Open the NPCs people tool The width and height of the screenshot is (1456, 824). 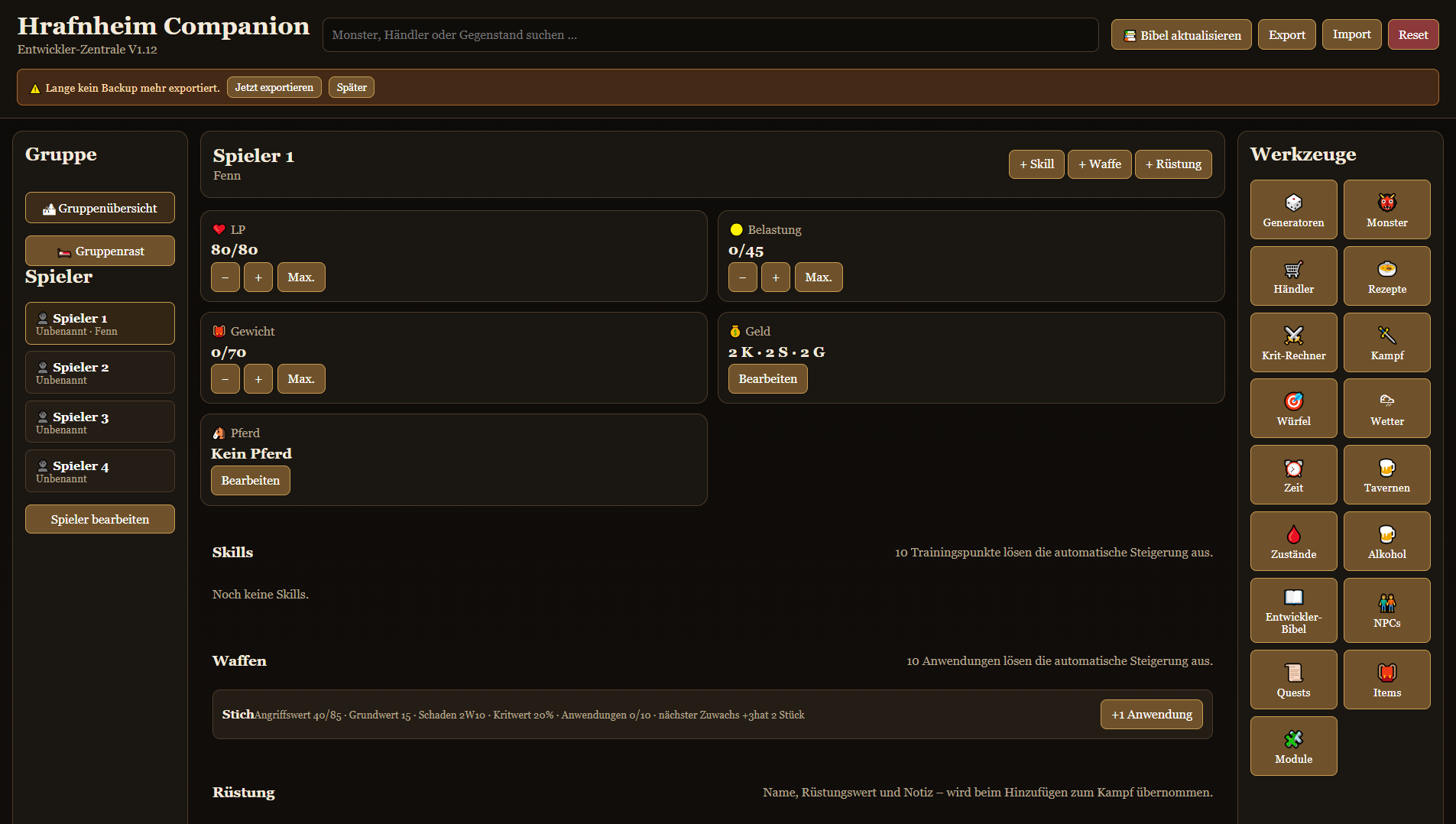point(1386,610)
